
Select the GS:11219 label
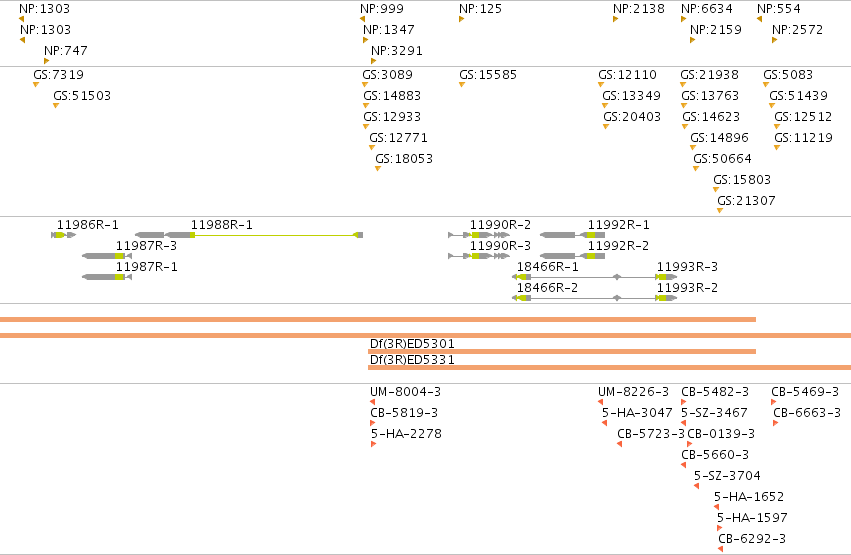tap(803, 138)
